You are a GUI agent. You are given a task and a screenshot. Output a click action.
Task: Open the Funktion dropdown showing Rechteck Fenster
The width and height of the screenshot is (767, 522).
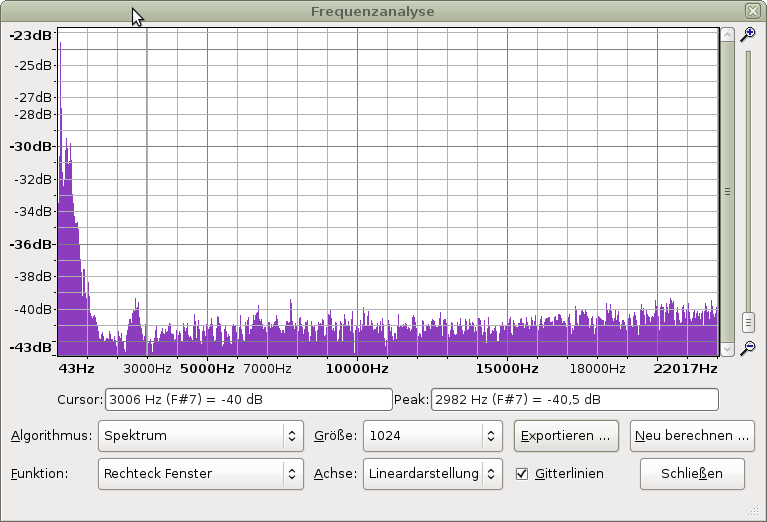click(200, 473)
